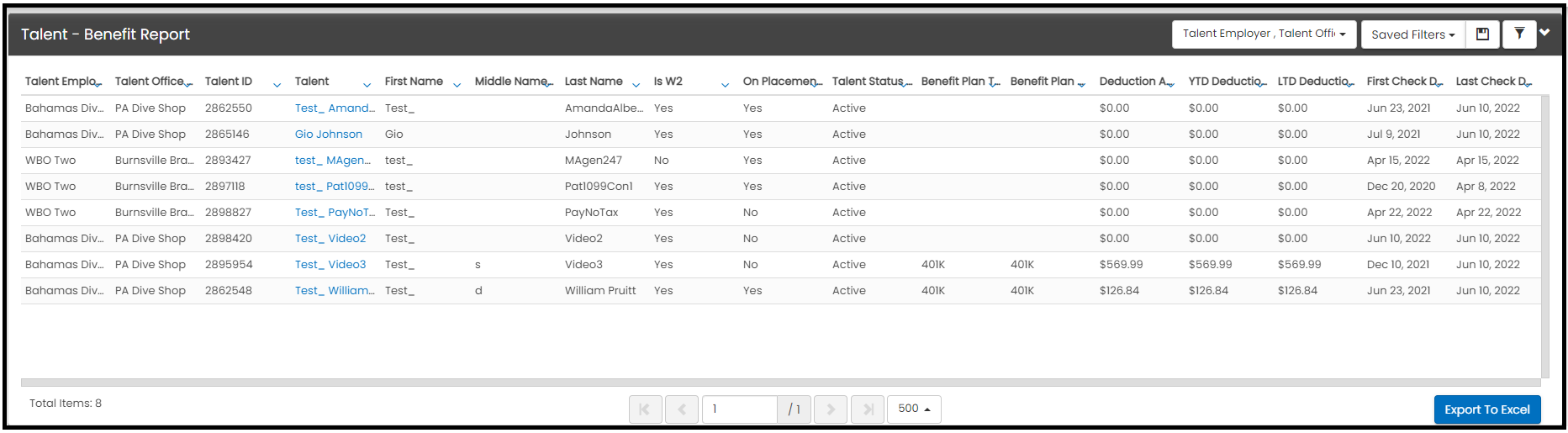The height and width of the screenshot is (433, 1568).
Task: Collapse the report header chevron
Action: pyautogui.click(x=1544, y=33)
